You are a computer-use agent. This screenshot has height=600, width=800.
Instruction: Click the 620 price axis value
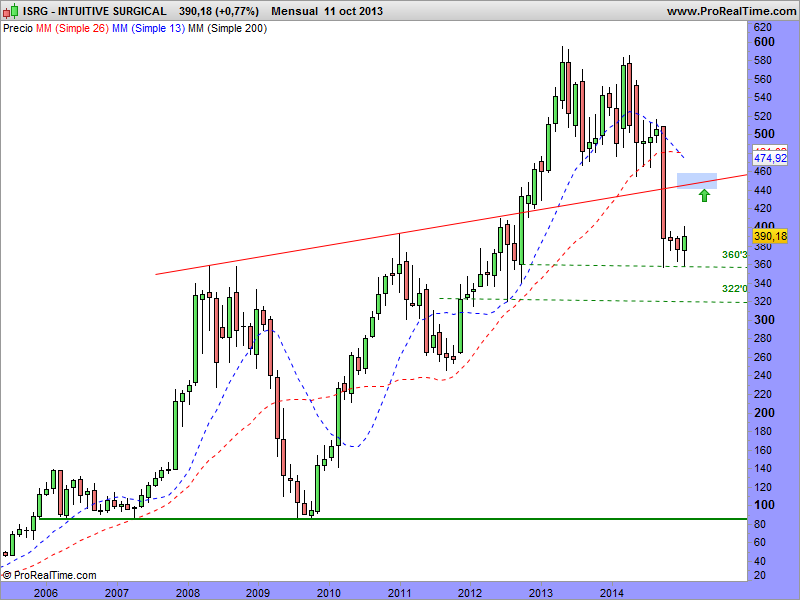tap(763, 27)
